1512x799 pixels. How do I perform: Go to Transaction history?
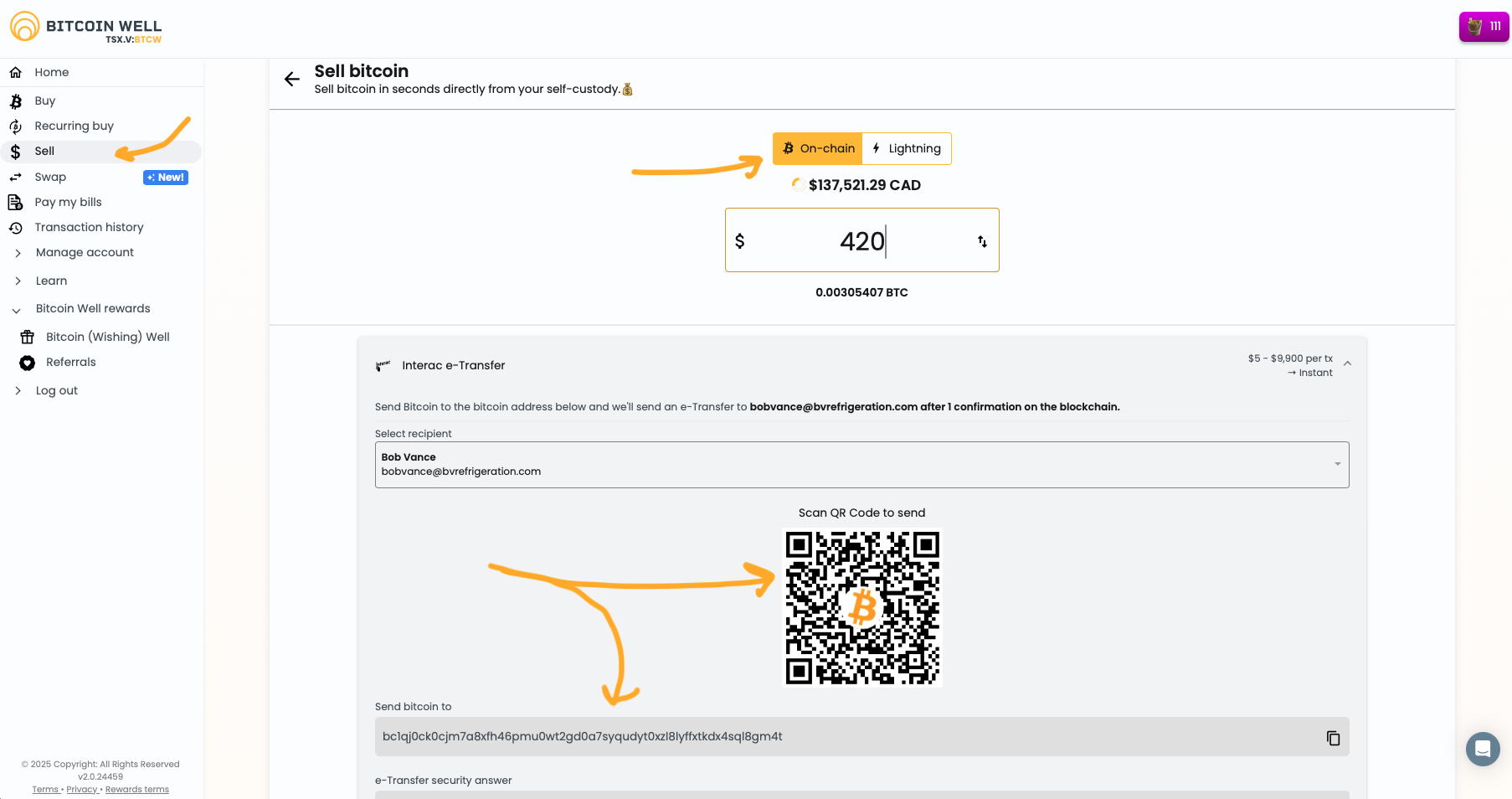[89, 228]
